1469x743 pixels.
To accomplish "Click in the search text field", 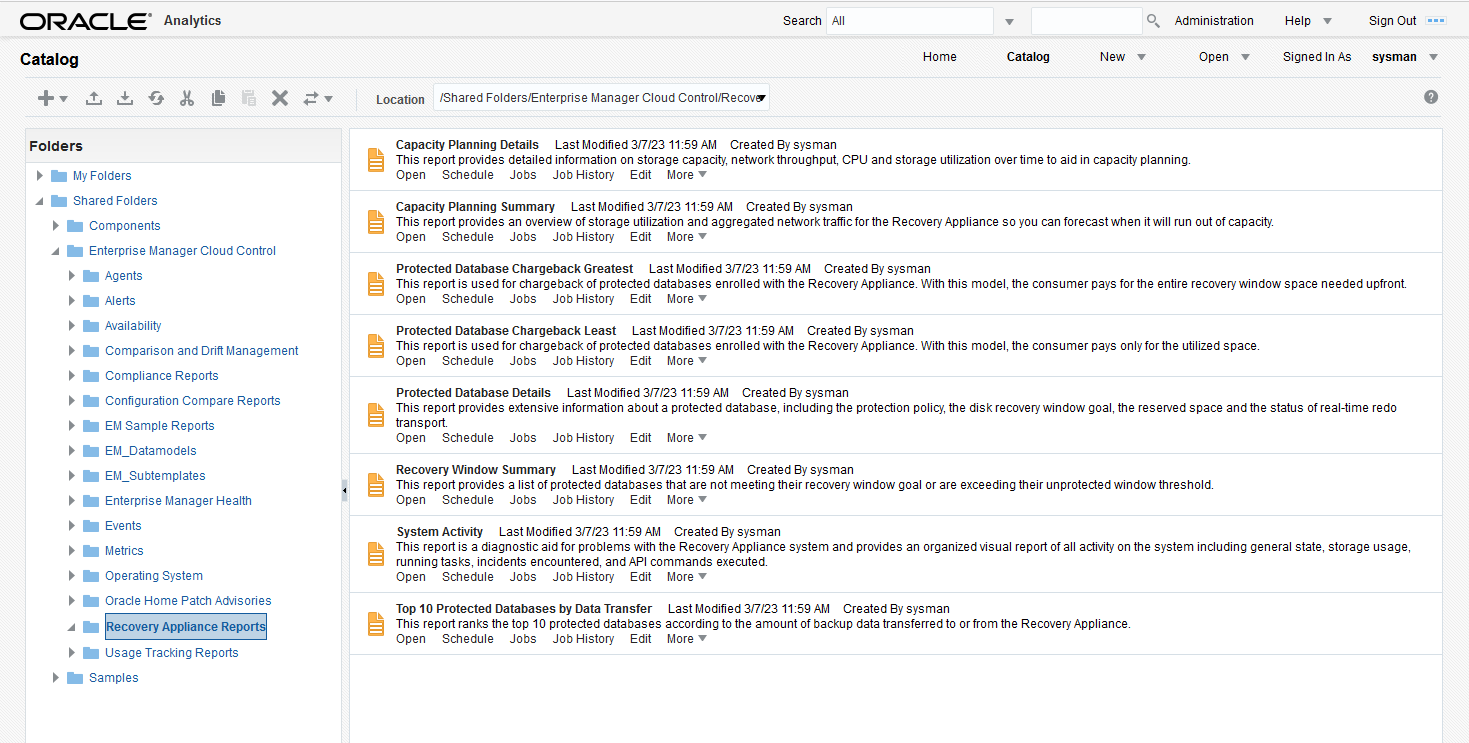I will 1086,21.
